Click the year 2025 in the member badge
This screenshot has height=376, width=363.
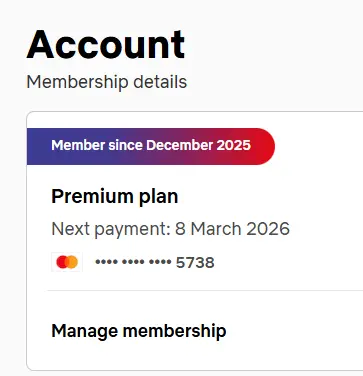point(234,145)
